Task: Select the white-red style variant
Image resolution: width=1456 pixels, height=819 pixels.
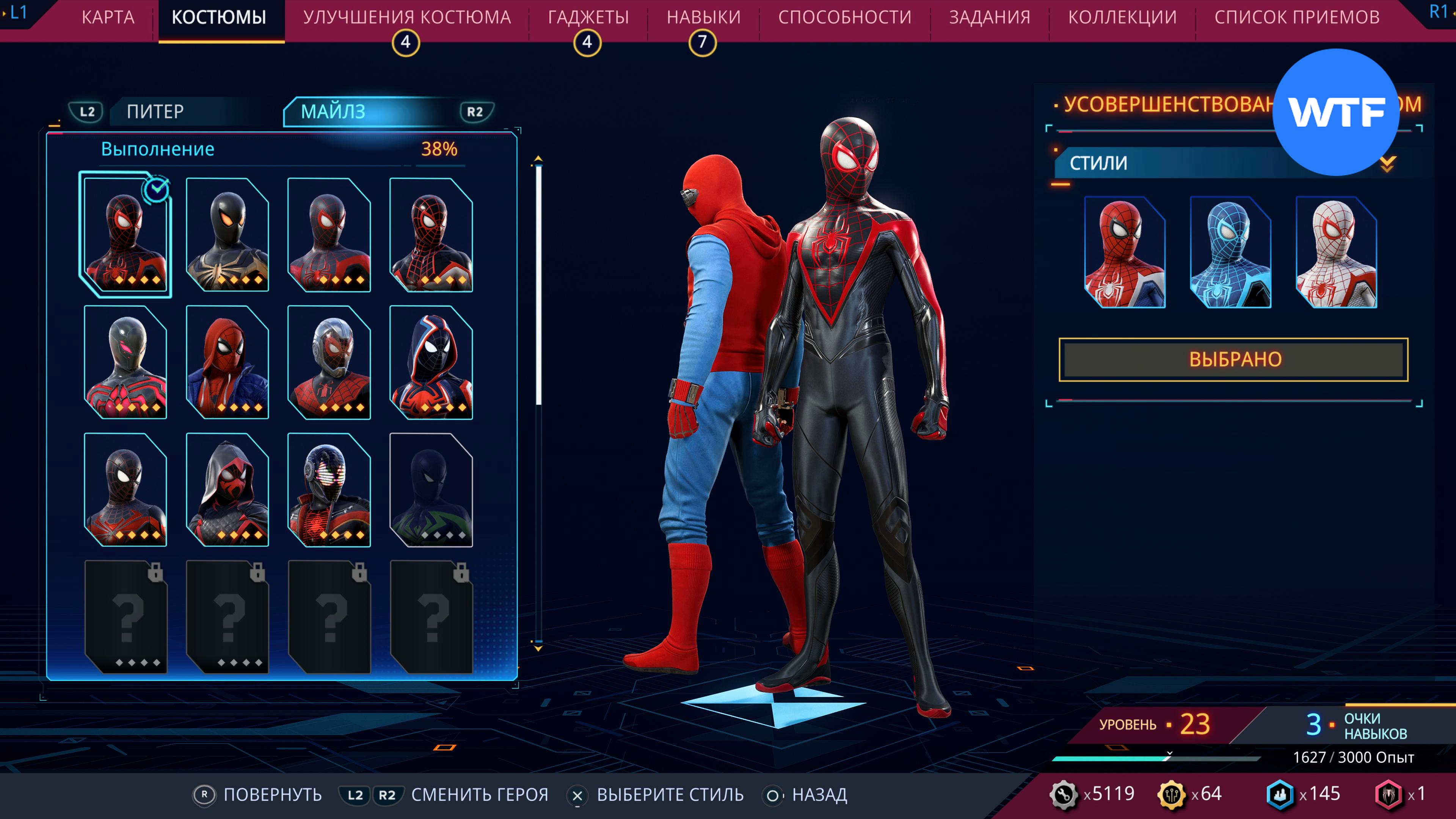Action: tap(1336, 252)
